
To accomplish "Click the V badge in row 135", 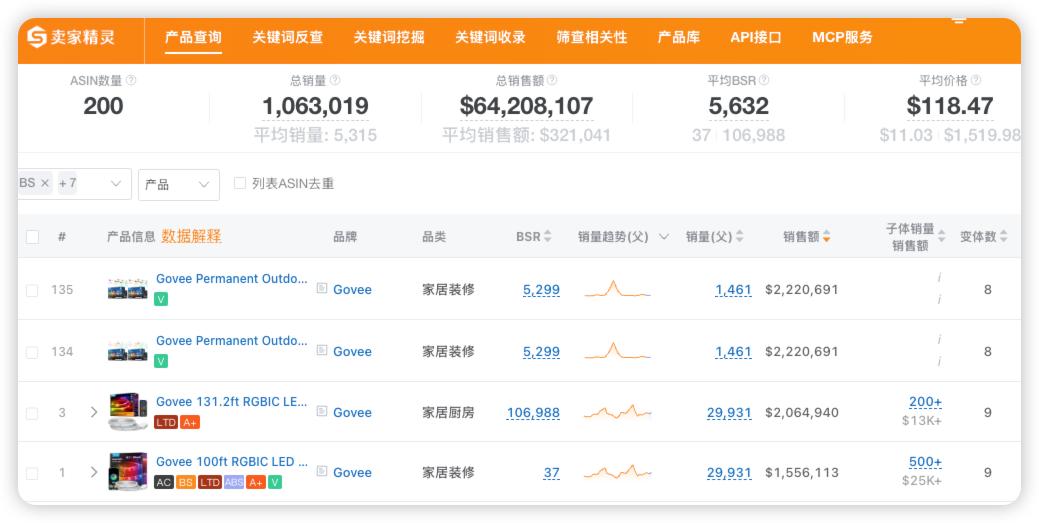I will pos(161,300).
